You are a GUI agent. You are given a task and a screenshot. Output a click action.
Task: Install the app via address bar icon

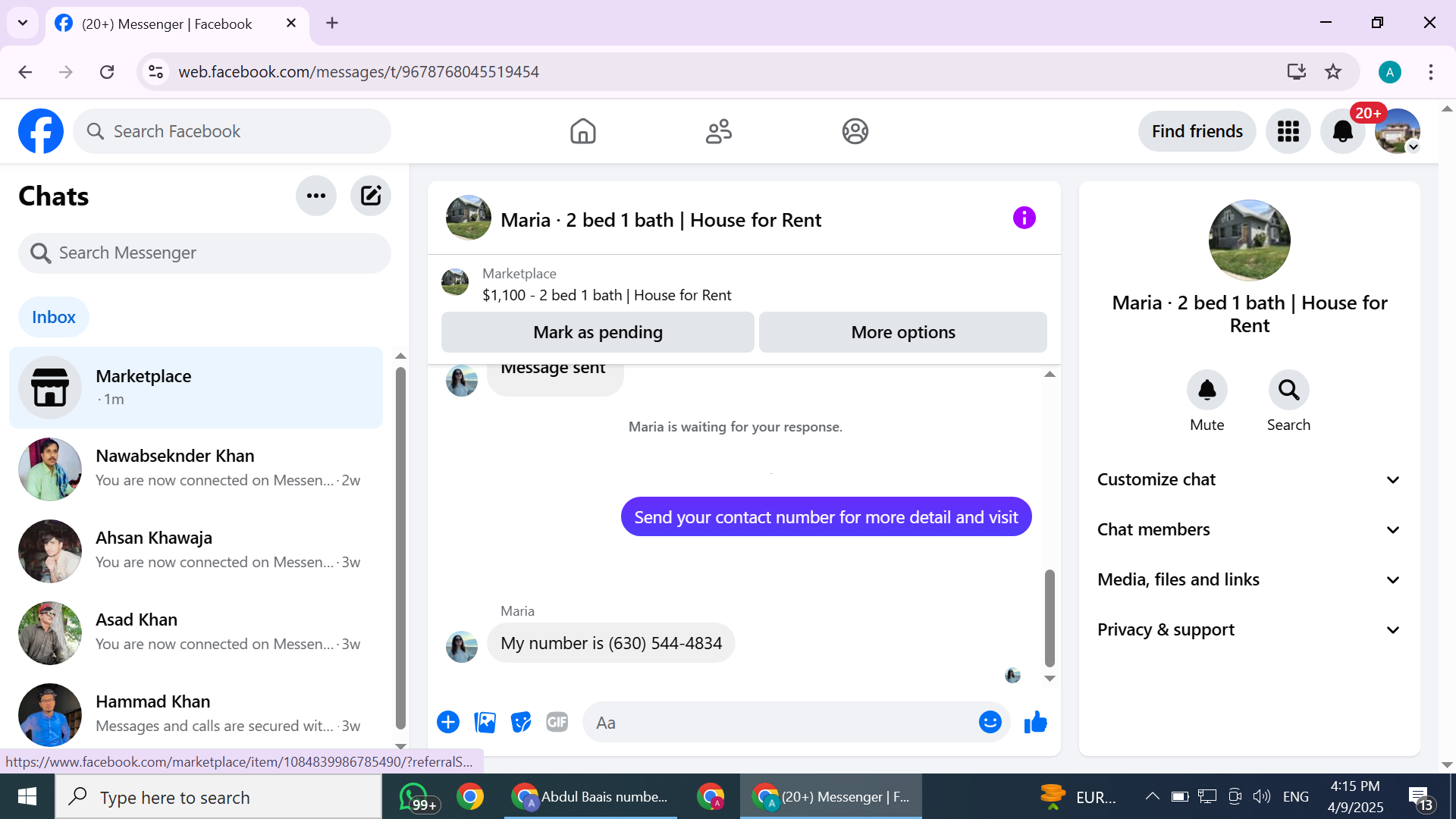(x=1297, y=72)
